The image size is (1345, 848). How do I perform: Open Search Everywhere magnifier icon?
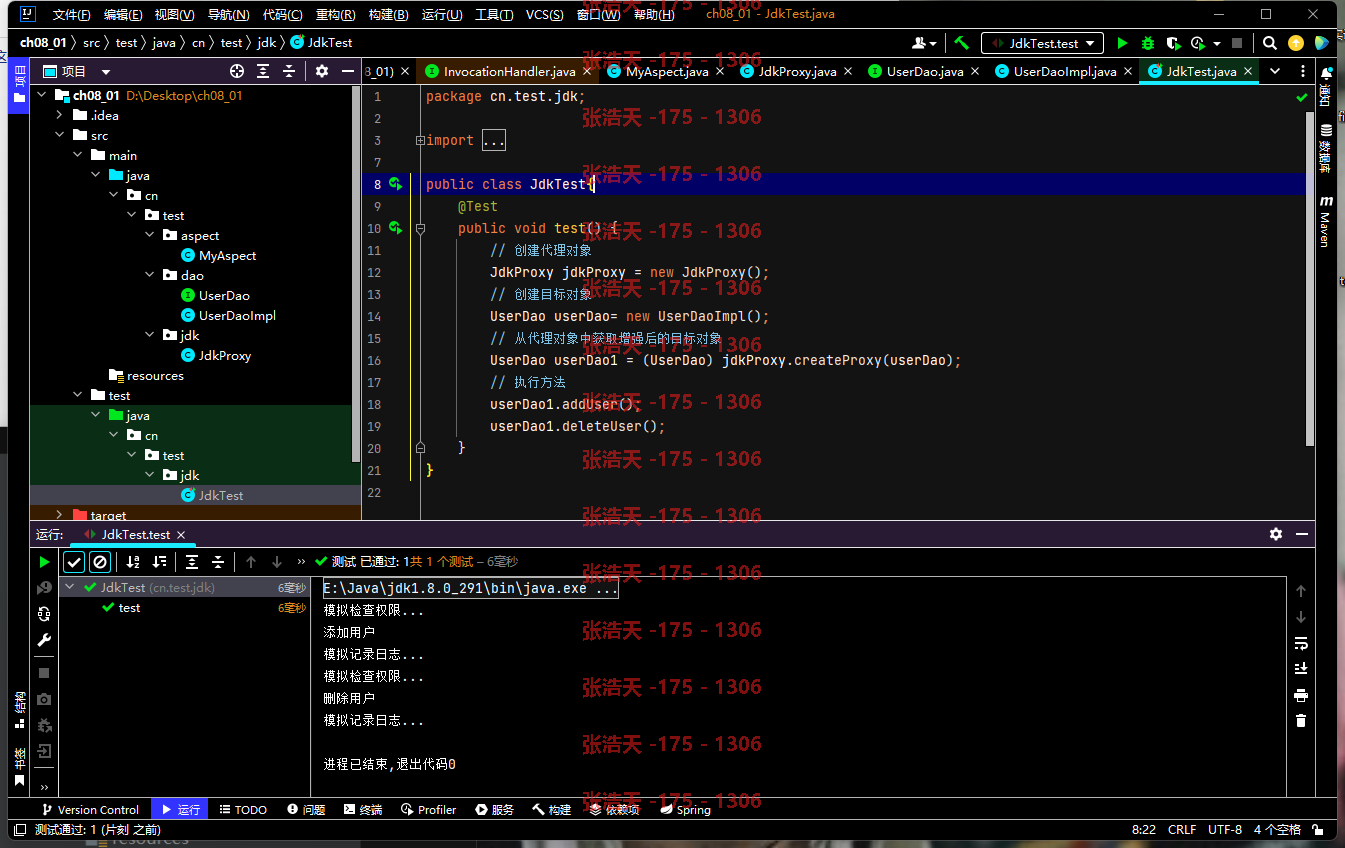click(1269, 43)
